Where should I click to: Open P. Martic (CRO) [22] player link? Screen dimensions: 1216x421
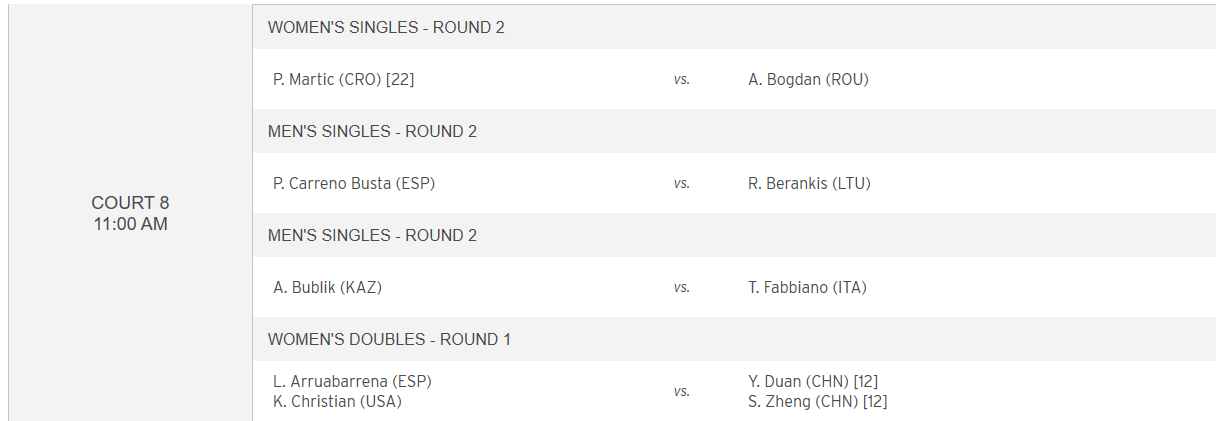coord(343,80)
